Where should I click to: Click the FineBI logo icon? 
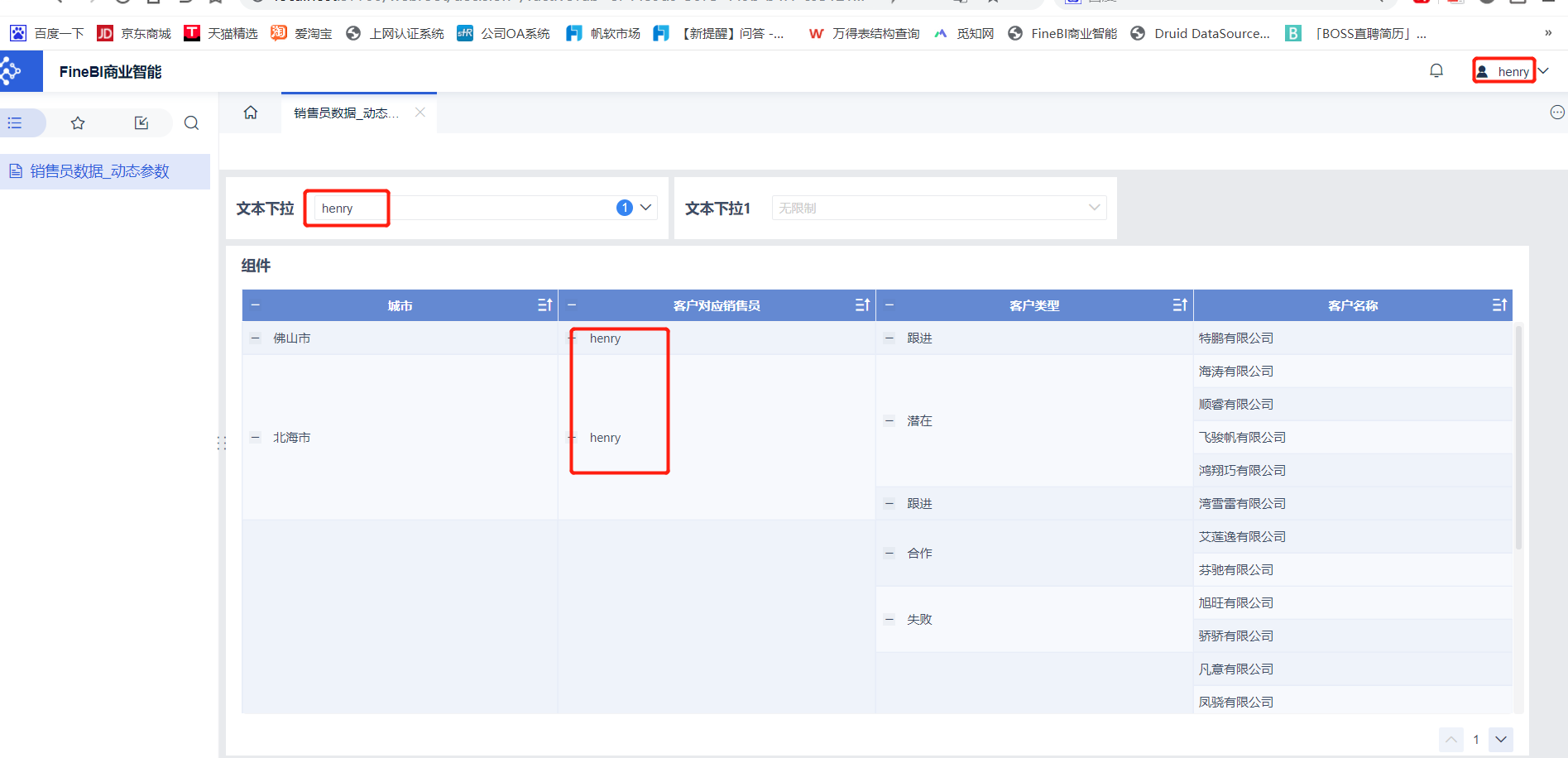[x=12, y=71]
